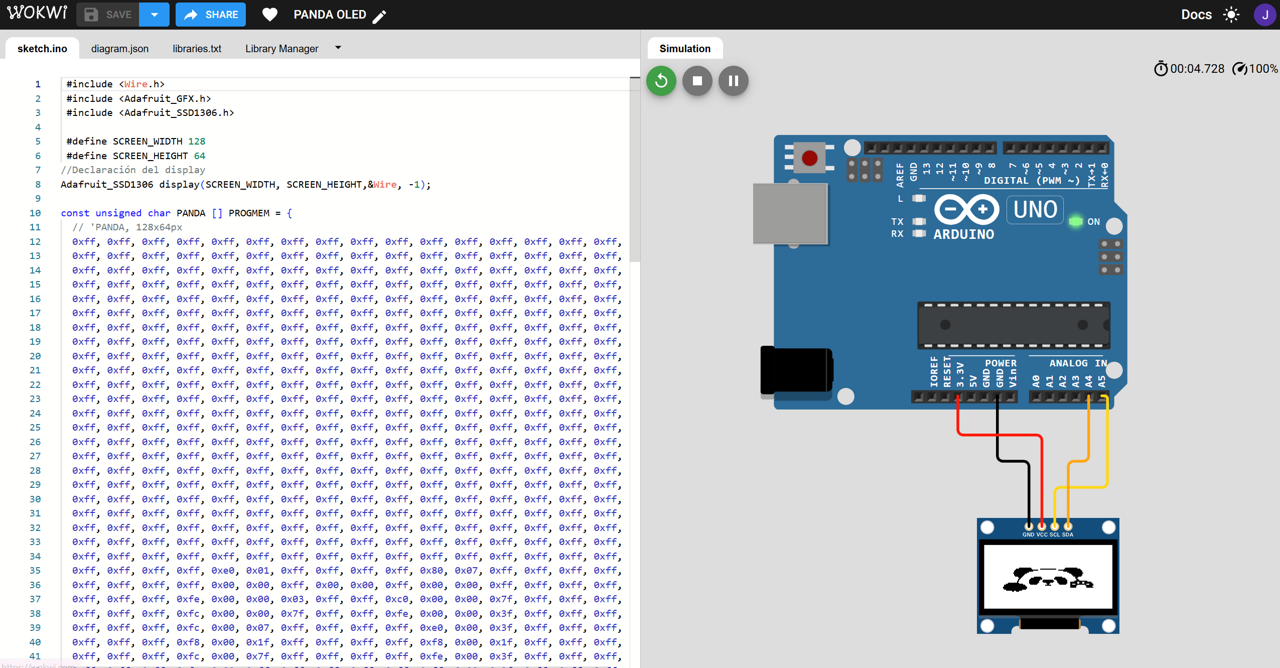Click line number 10 in editor
This screenshot has width=1280, height=668.
[35, 213]
